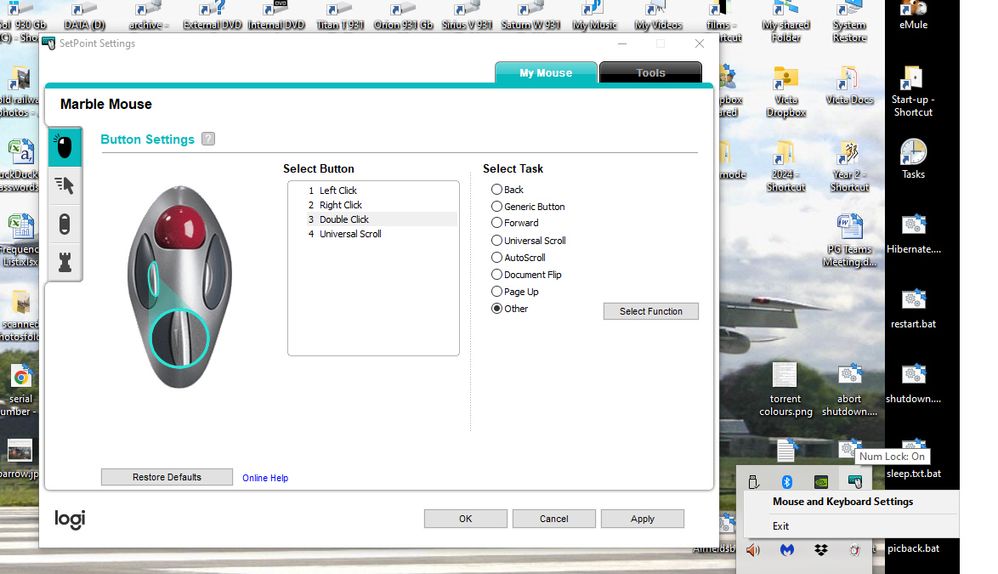Select the 2024 Shortcut folder icon
This screenshot has height=574, width=998.
tap(786, 166)
